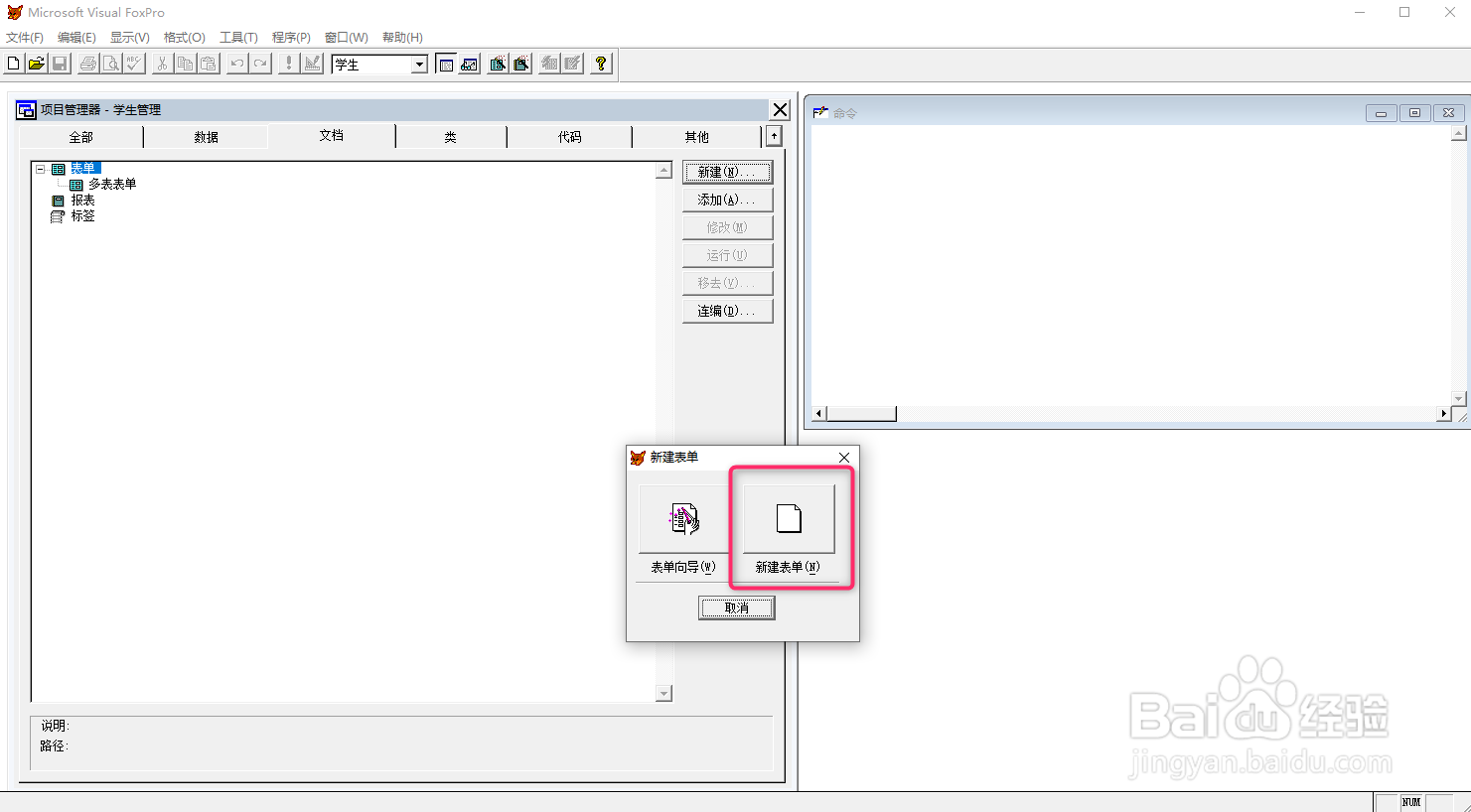Open the 帮助(H) menu
The width and height of the screenshot is (1471, 812).
[x=402, y=38]
